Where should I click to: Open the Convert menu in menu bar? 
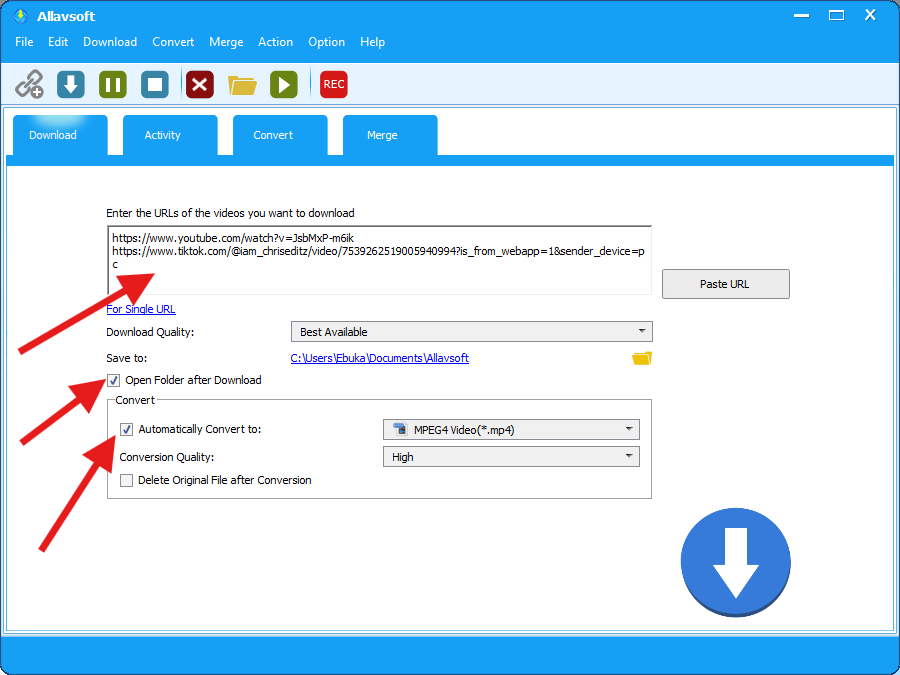click(x=173, y=42)
